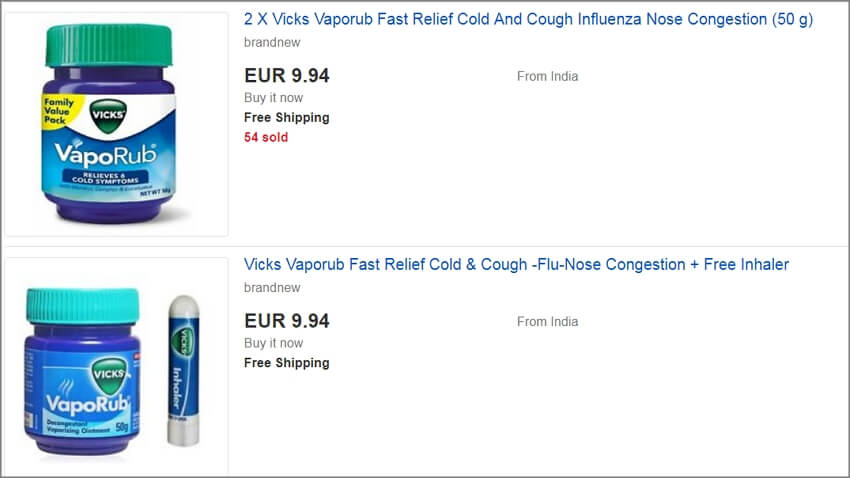Click Buy it now under second listing
The height and width of the screenshot is (478, 850).
coord(273,344)
